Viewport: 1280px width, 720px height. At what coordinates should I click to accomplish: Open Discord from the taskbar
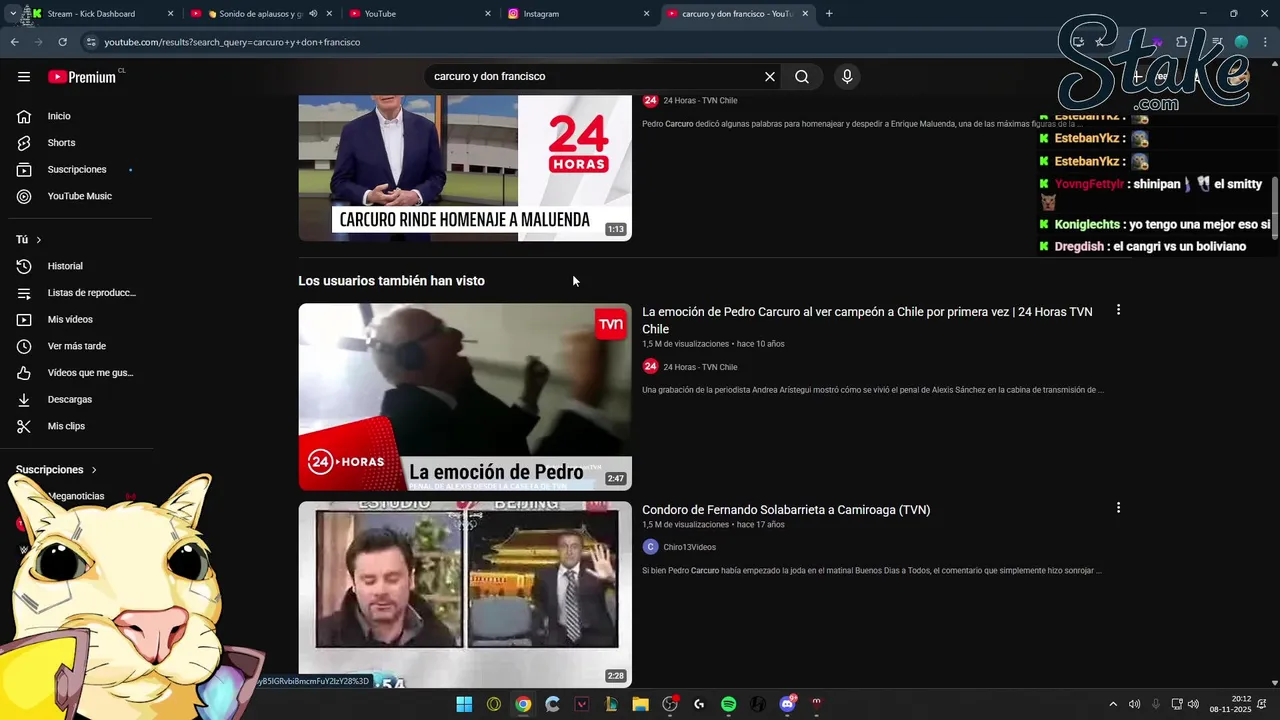click(x=787, y=704)
